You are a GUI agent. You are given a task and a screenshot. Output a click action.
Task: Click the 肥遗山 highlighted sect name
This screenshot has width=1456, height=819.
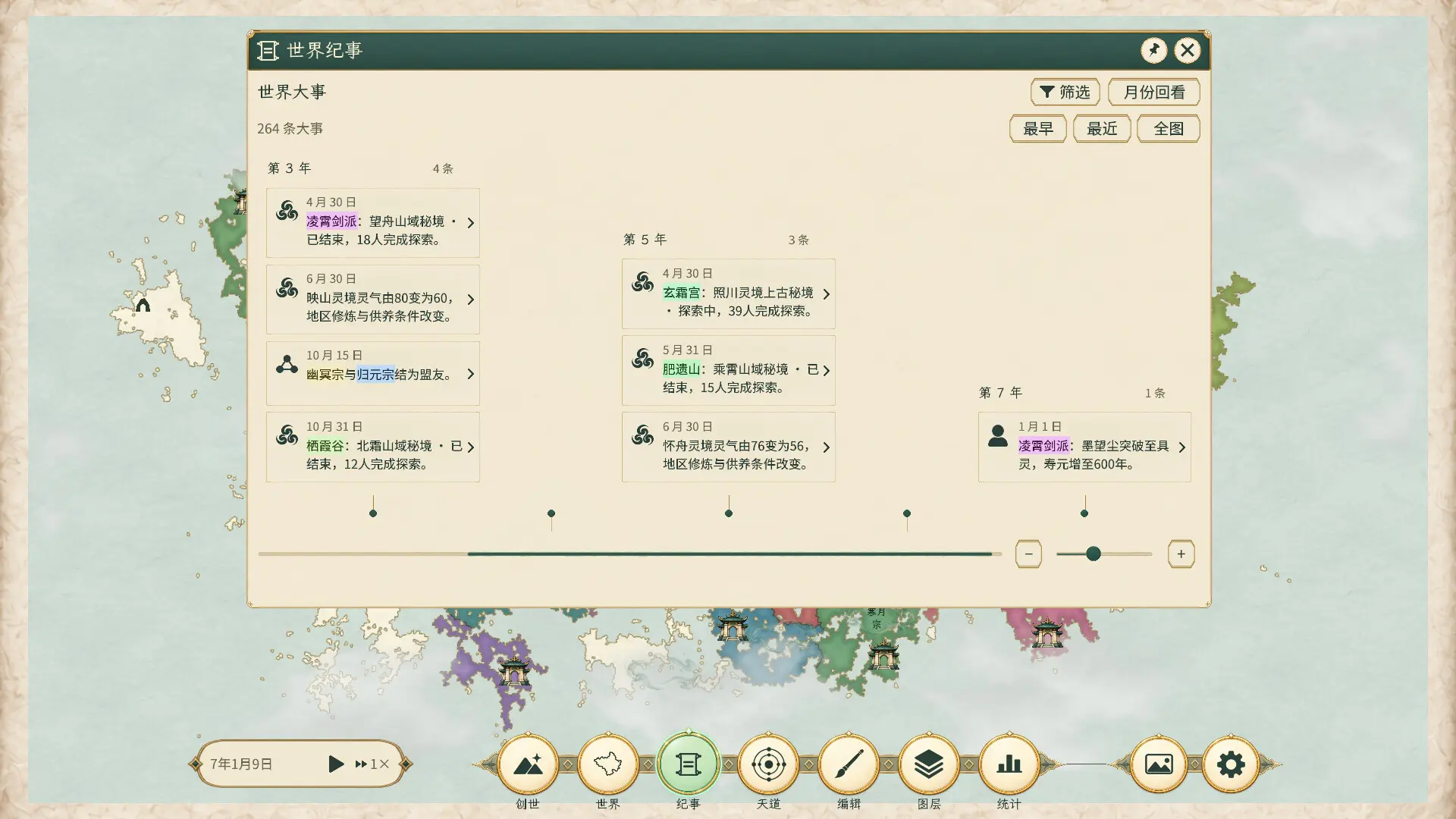681,369
